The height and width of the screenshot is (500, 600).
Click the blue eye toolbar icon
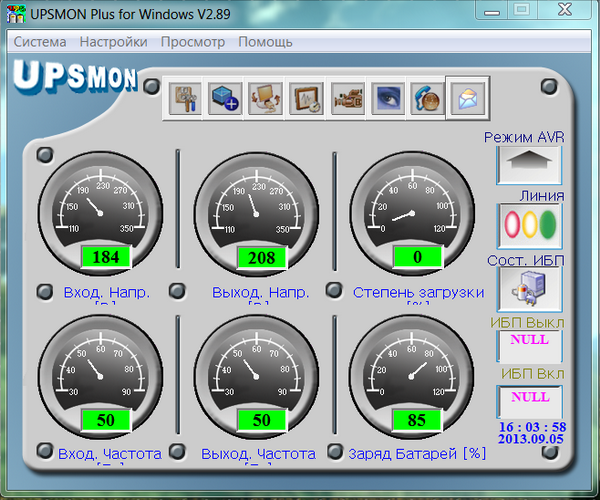[x=388, y=99]
